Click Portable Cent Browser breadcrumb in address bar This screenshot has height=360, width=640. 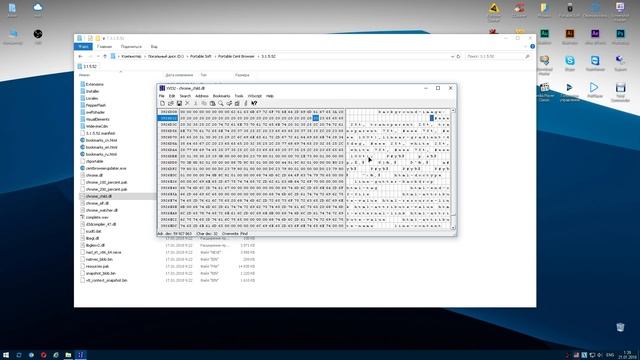[236, 56]
